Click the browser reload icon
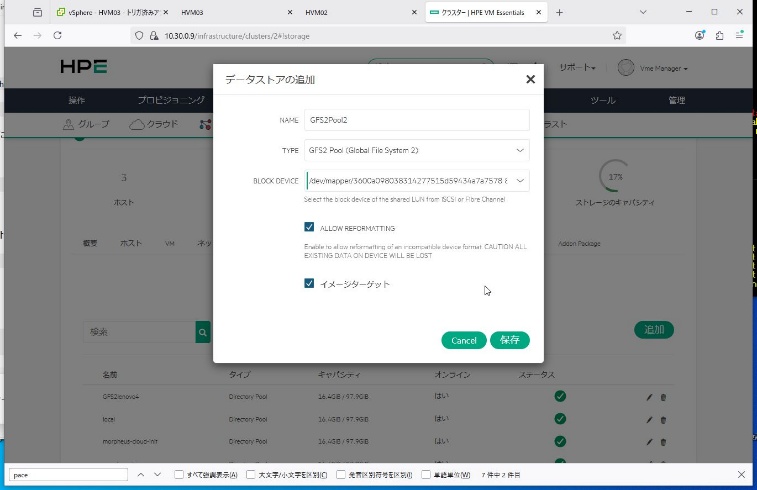Viewport: 757px width, 490px height. (57, 35)
